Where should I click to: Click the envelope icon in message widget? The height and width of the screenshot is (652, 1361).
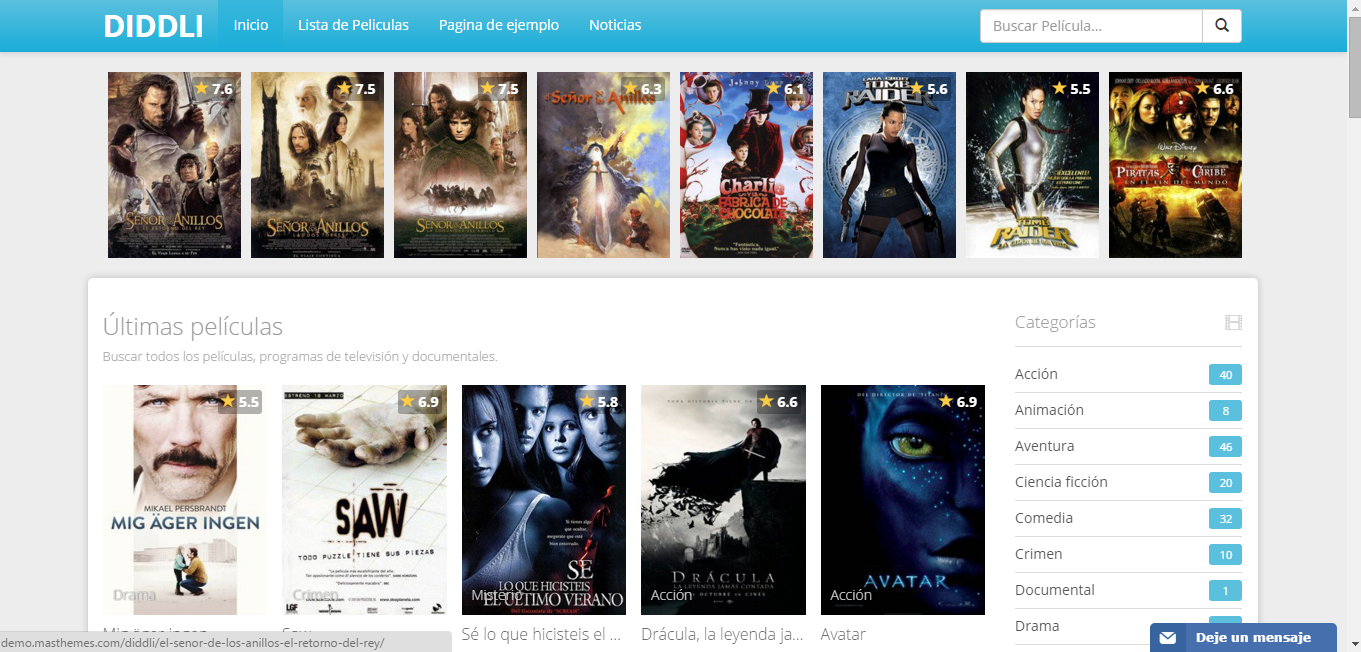point(1168,638)
